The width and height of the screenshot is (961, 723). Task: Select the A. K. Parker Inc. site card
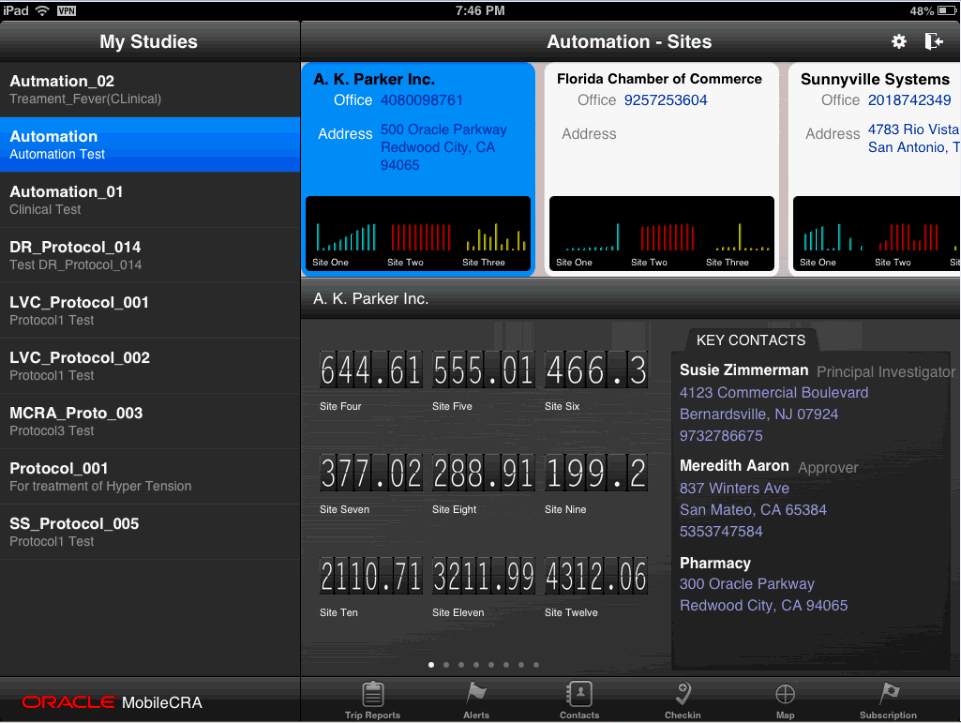point(418,169)
